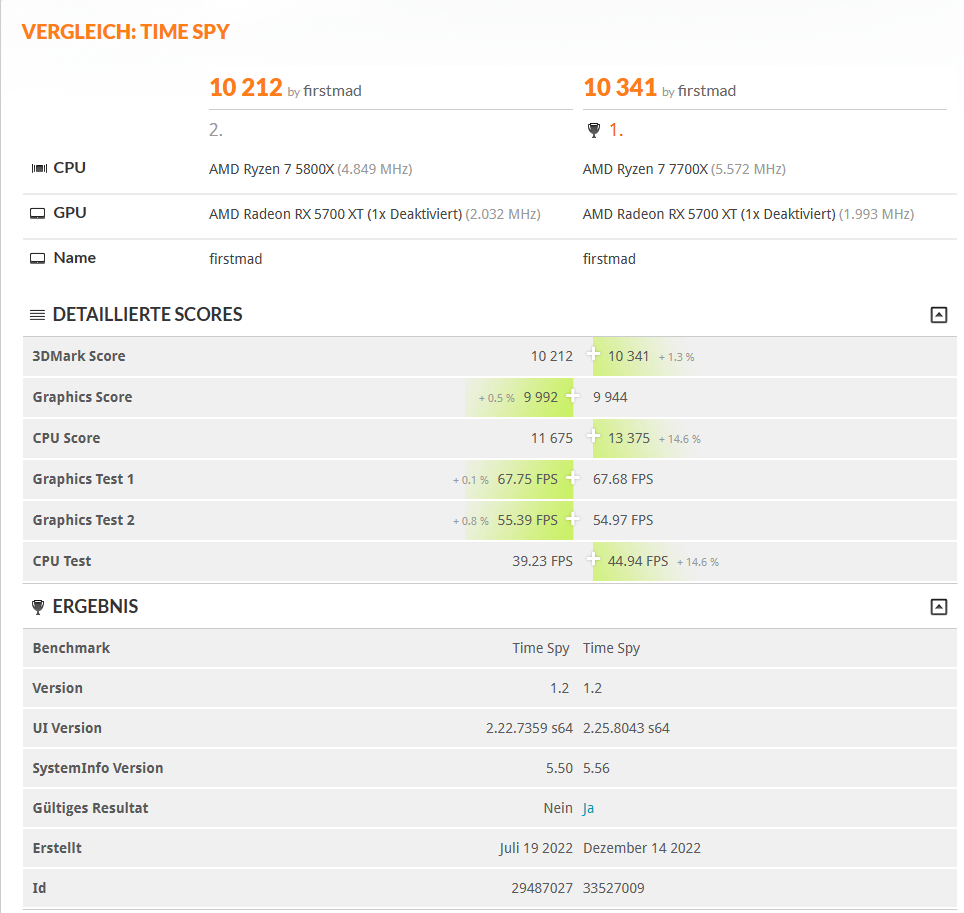Click the 'Vergleich: Time Spy' heading
This screenshot has height=913, width=964.
pyautogui.click(x=125, y=31)
